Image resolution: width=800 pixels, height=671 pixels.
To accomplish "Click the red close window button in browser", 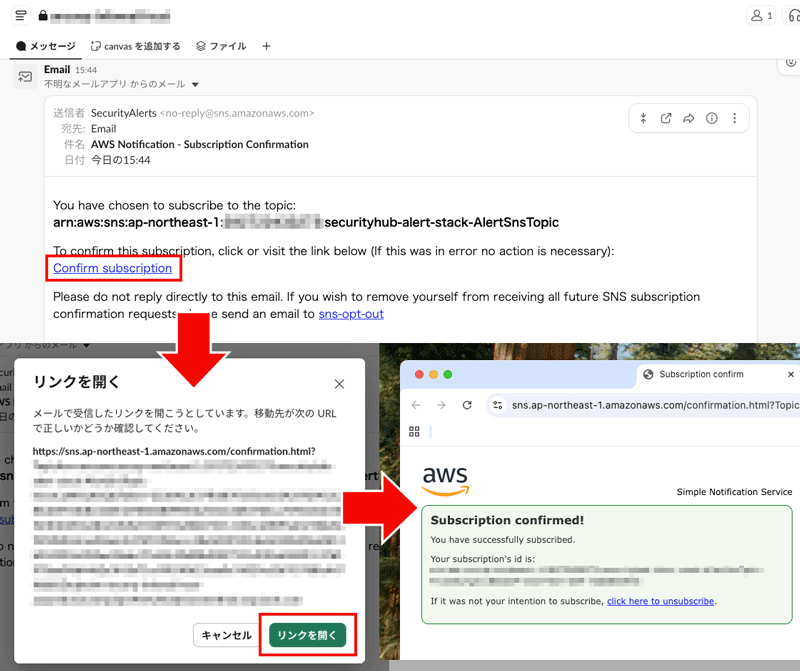I will coord(419,375).
